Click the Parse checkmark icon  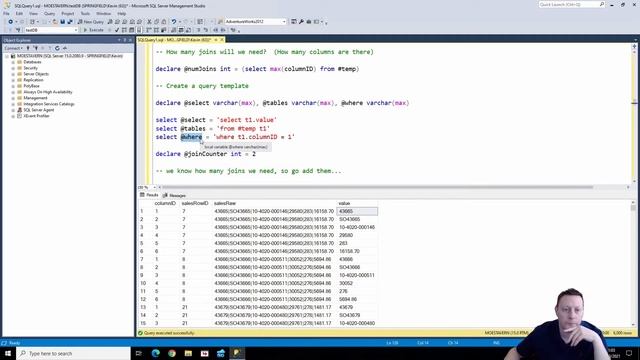pyautogui.click(x=117, y=30)
